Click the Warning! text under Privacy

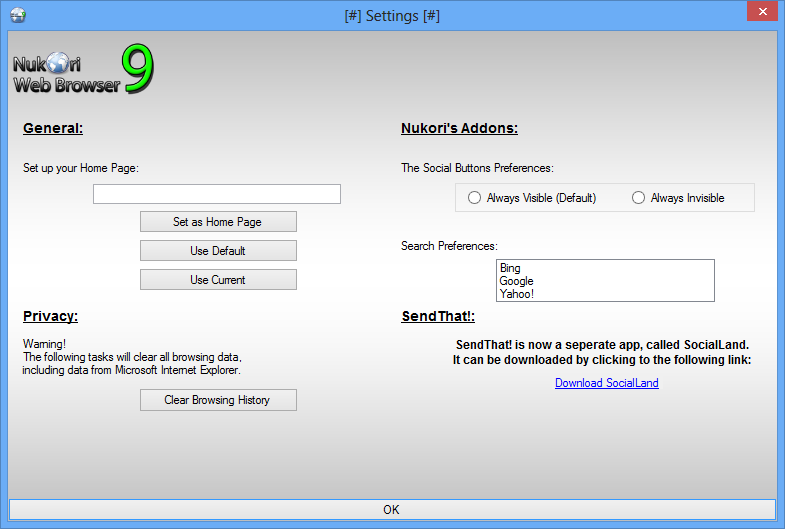pos(44,344)
